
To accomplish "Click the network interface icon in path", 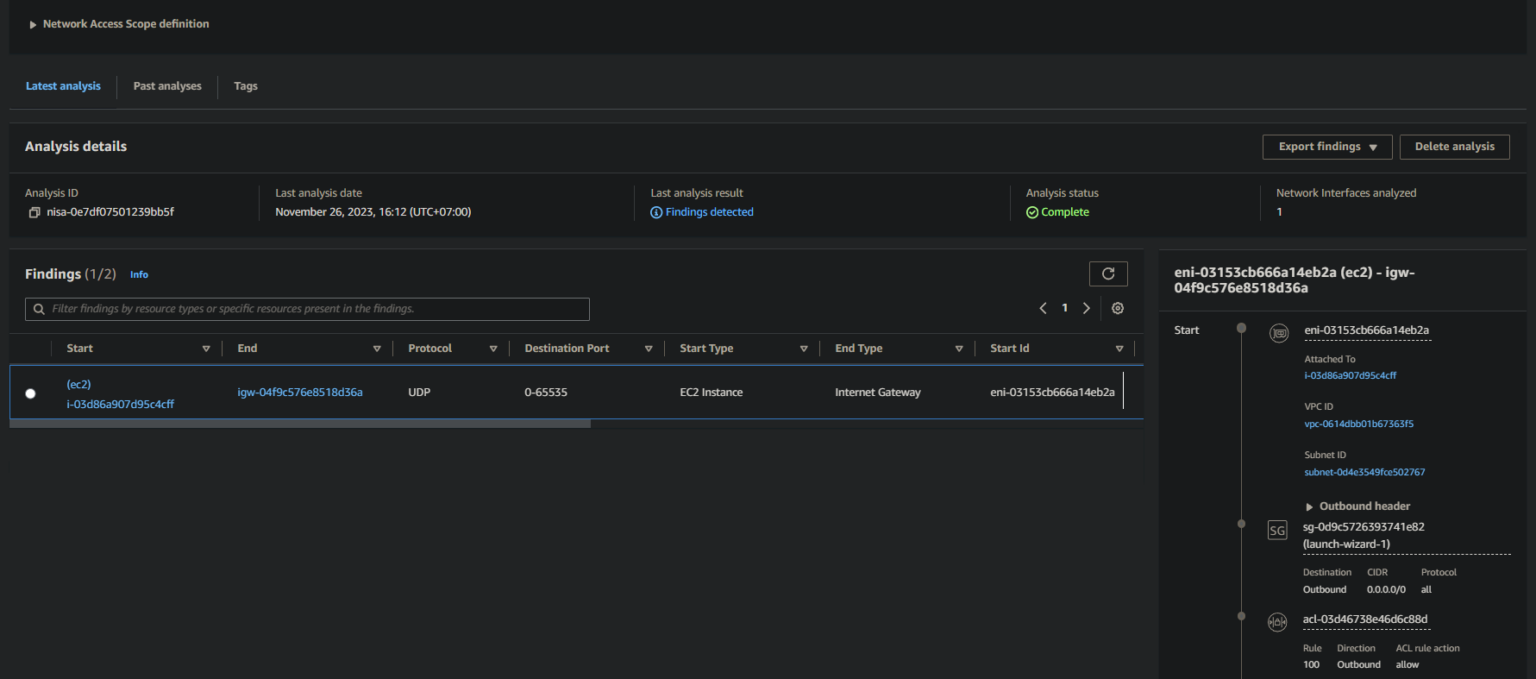I will tap(1278, 334).
